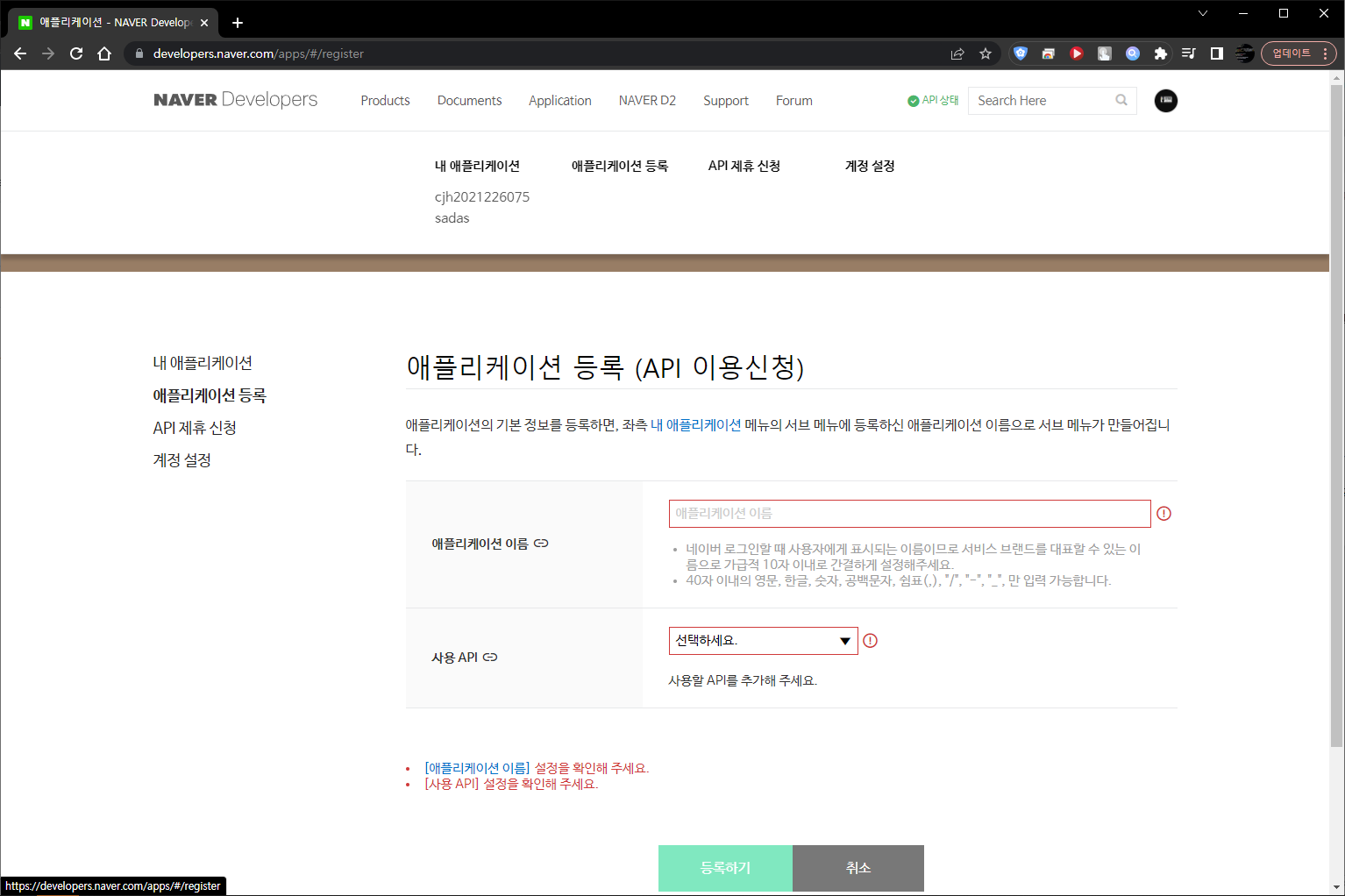Click the share icon in the address bar

coord(957,53)
